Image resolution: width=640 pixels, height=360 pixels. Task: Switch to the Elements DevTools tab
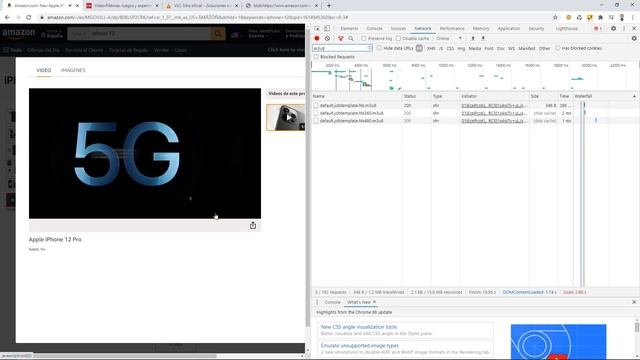(349, 29)
